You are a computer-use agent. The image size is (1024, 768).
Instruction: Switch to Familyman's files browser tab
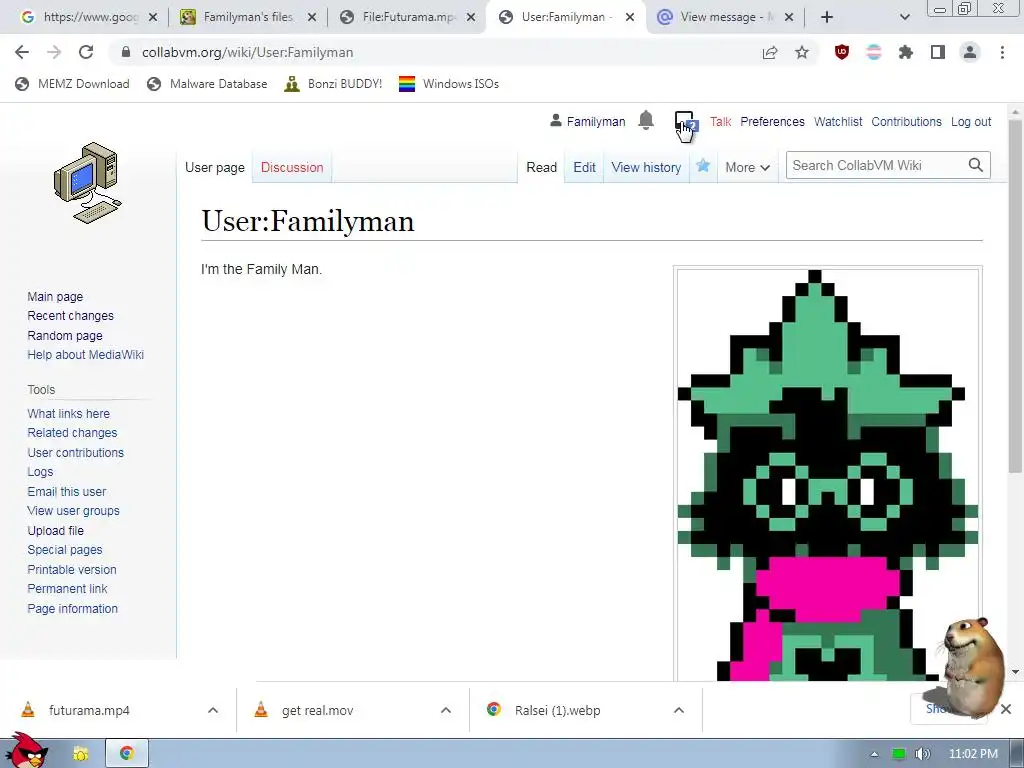point(248,17)
